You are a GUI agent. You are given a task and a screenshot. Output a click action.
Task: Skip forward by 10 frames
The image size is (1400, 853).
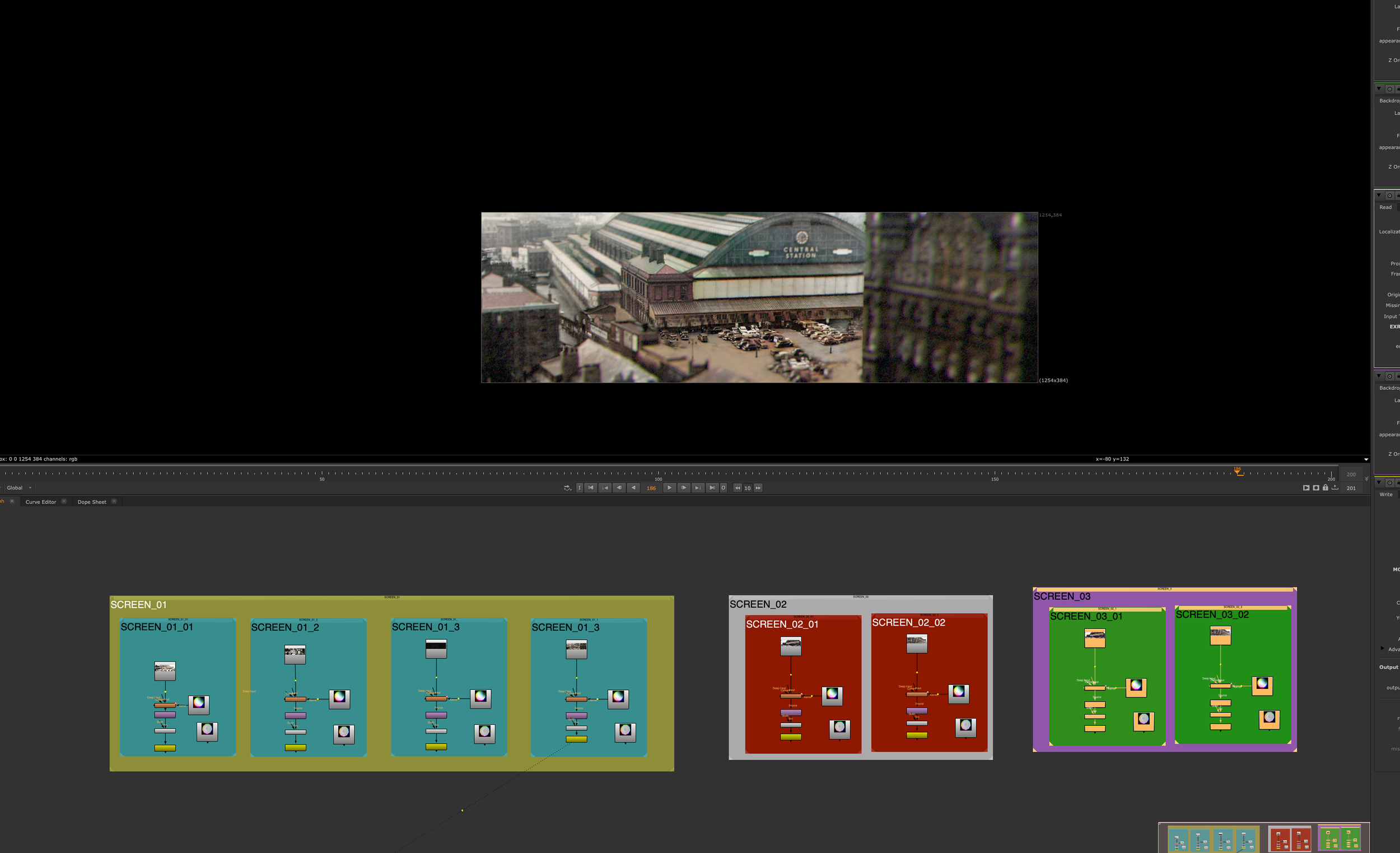[758, 488]
